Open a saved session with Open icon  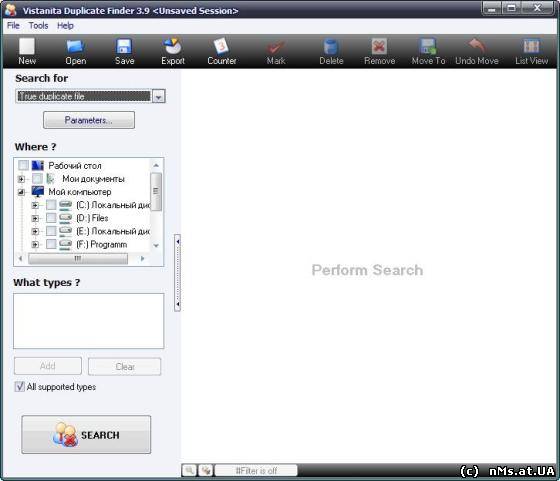pos(75,46)
